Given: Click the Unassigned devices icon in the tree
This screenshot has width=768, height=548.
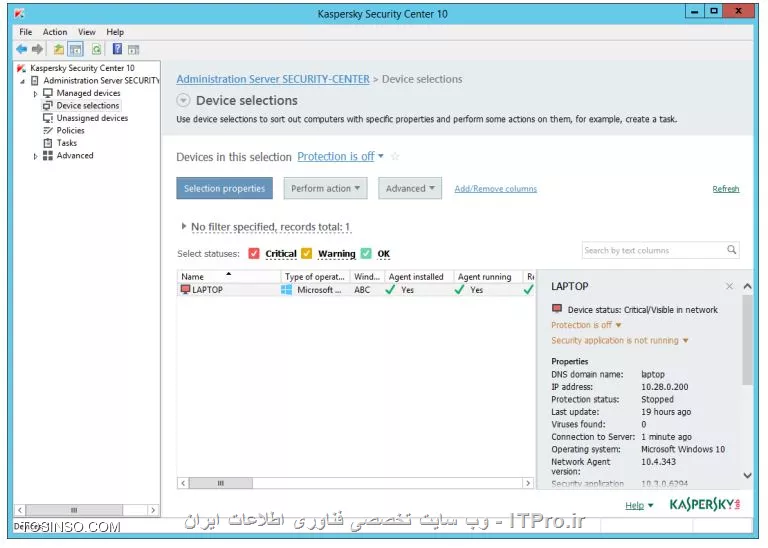Looking at the screenshot, I should (48, 118).
